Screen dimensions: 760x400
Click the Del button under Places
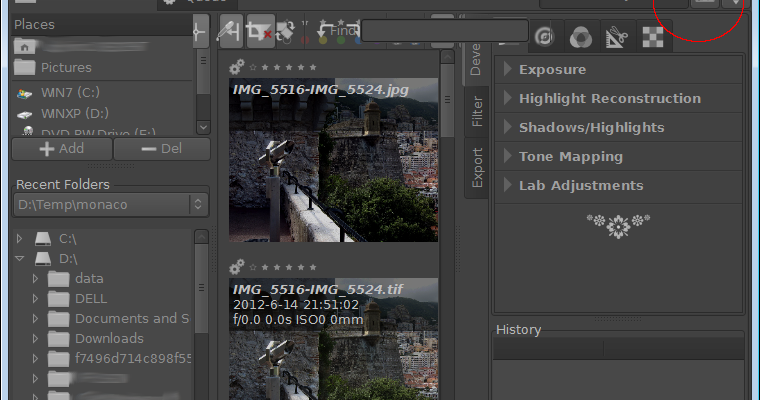(x=162, y=149)
